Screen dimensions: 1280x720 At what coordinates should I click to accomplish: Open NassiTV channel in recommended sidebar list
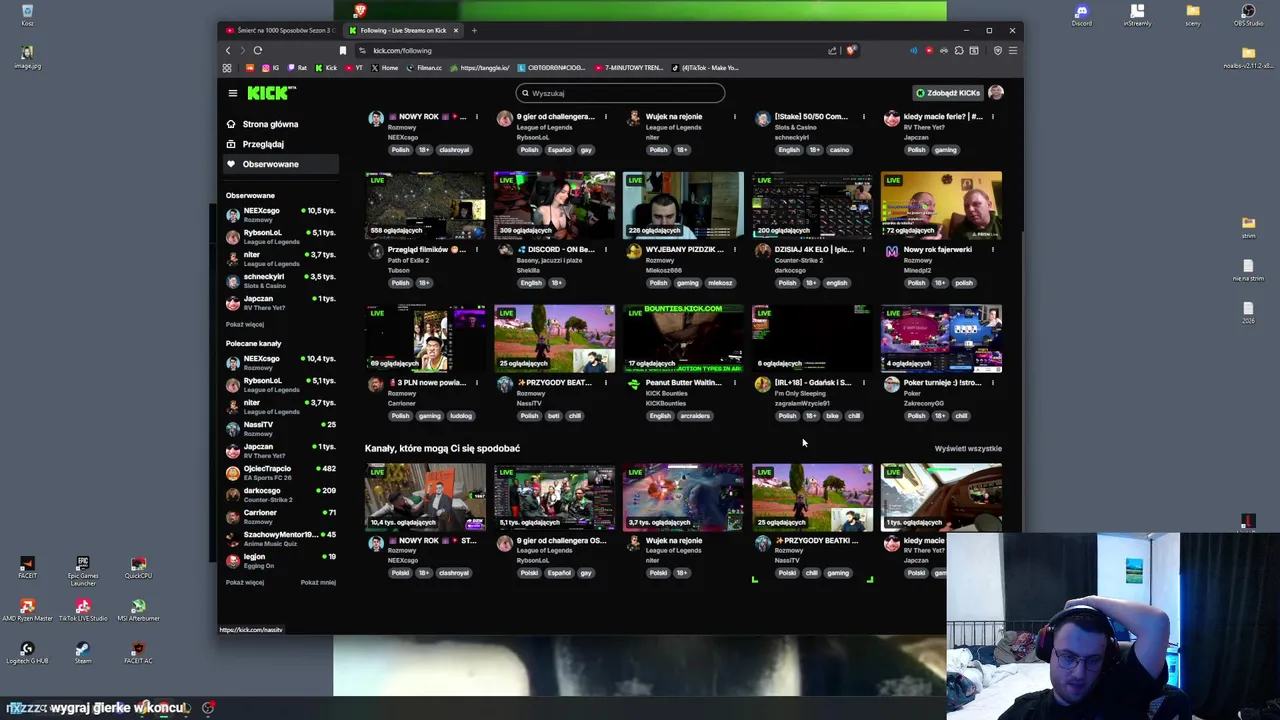click(281, 429)
